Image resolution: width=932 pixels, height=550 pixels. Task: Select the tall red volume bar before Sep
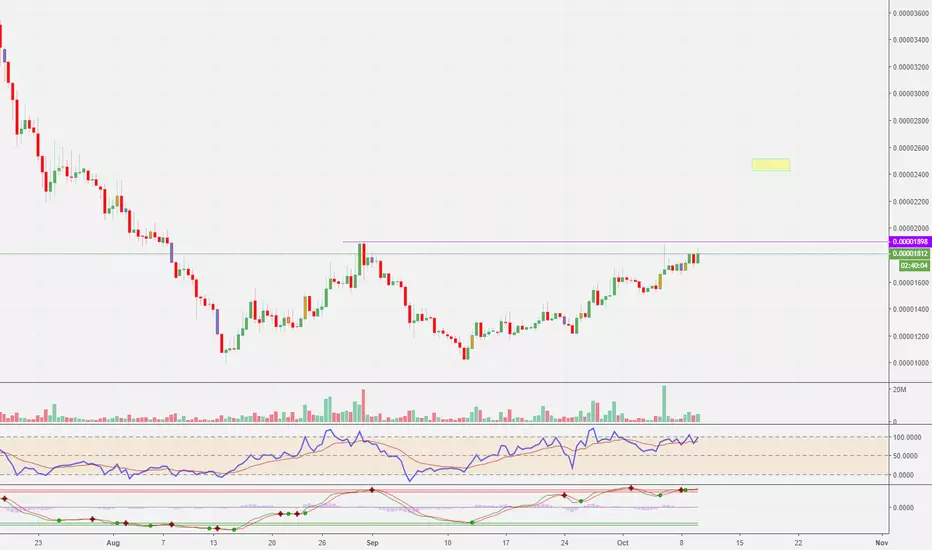pyautogui.click(x=363, y=406)
